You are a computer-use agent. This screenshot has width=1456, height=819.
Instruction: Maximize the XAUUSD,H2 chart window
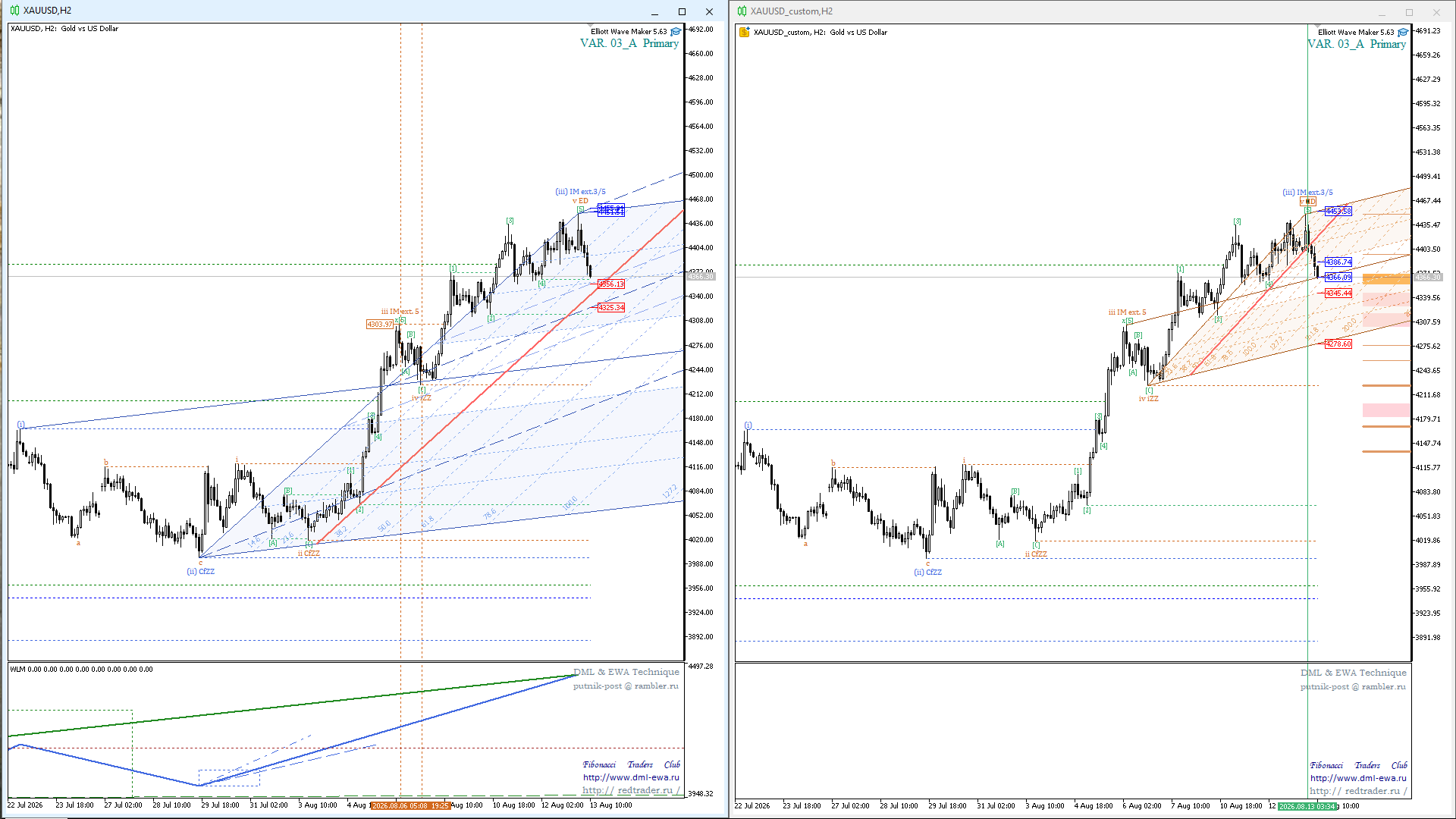click(682, 11)
